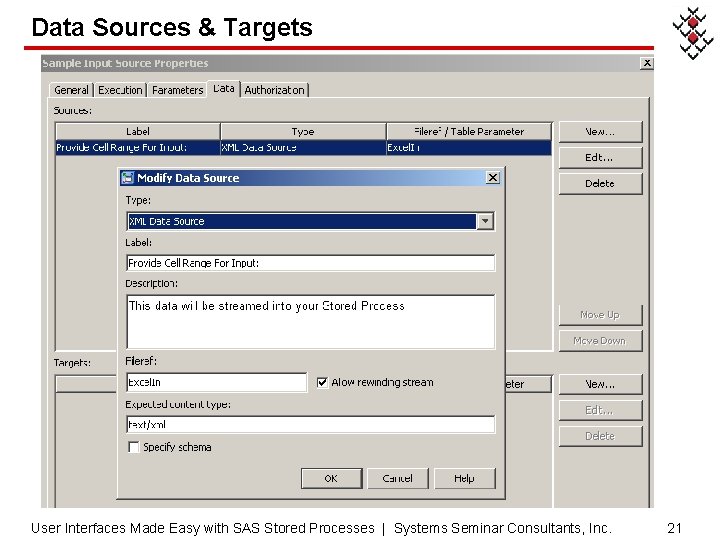Open Help in Modify Data Source
This screenshot has width=720, height=540.
tap(464, 478)
